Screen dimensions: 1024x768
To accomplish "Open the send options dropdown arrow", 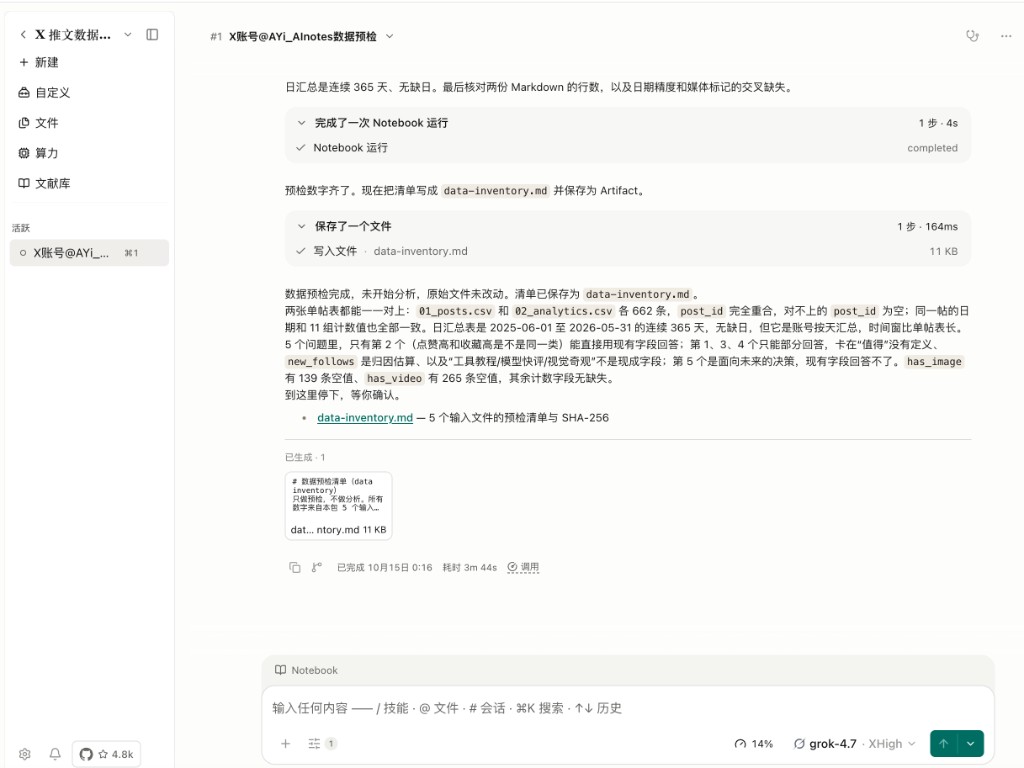I will (971, 743).
